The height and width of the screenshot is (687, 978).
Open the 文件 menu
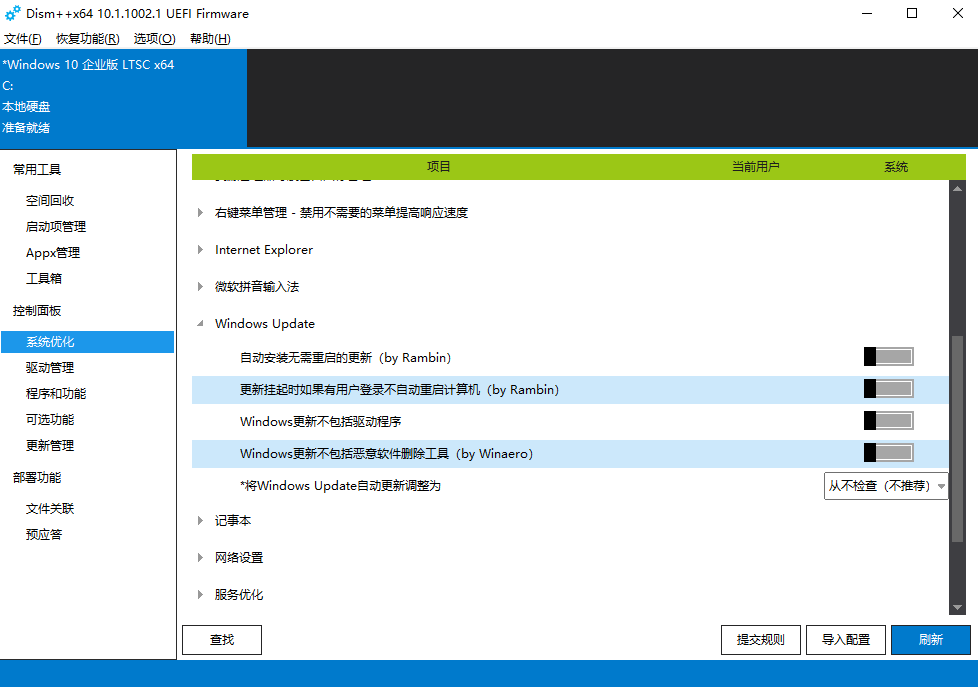coord(22,38)
